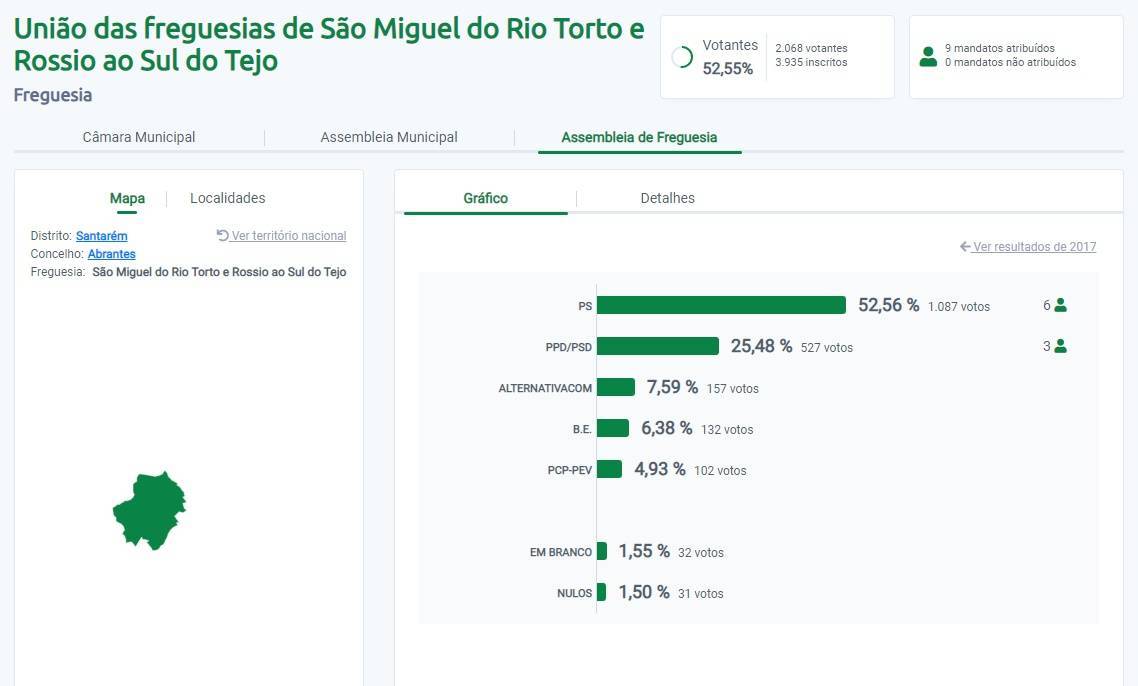Click the green freguesia map shape

[149, 508]
